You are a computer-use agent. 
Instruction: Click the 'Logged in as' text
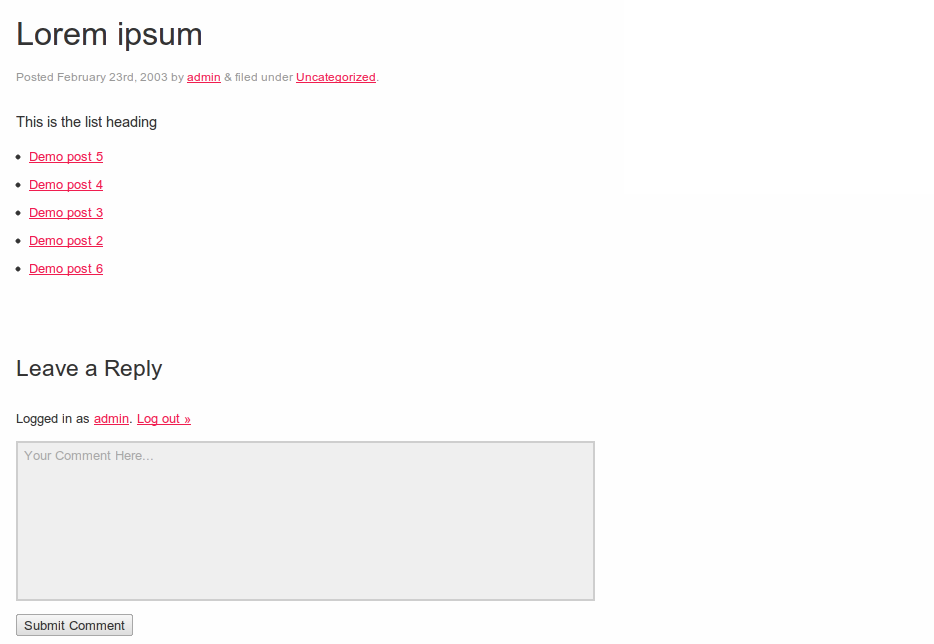[53, 419]
